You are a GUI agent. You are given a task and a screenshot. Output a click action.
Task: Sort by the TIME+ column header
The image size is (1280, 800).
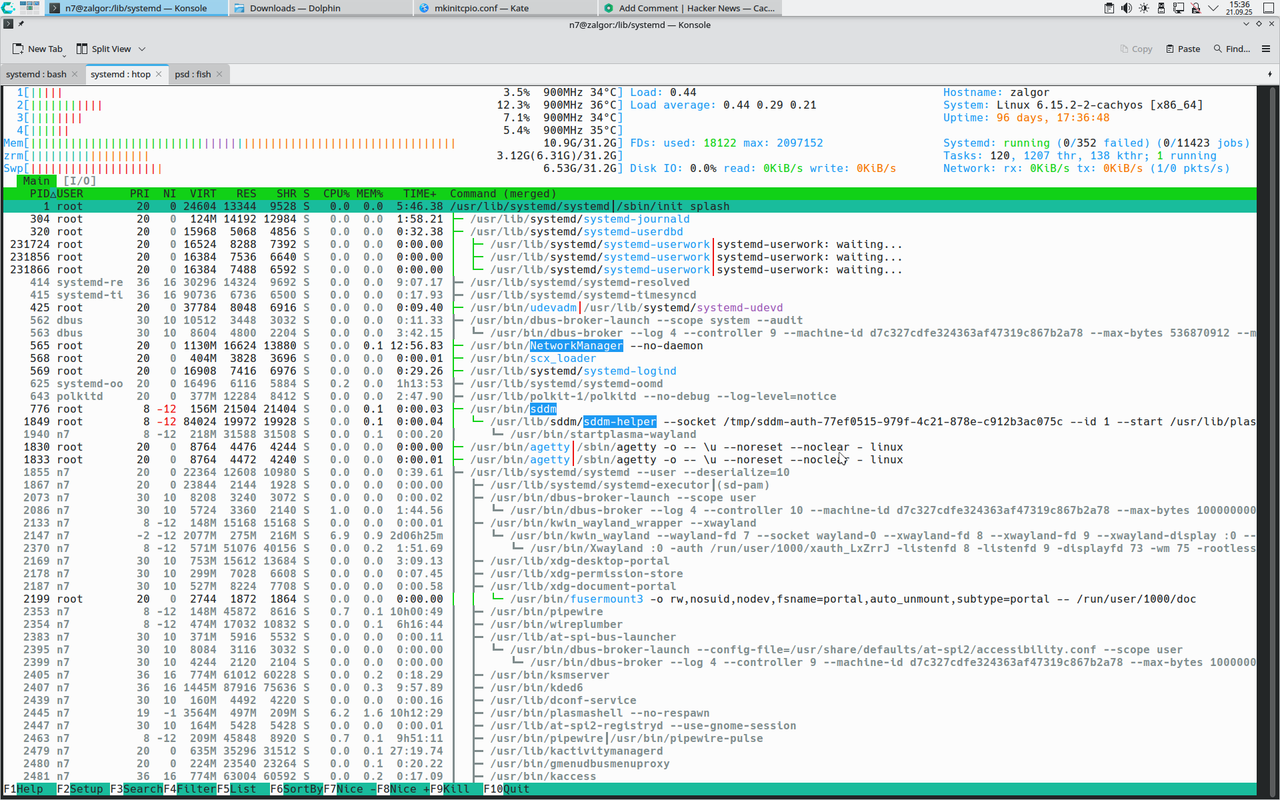420,194
